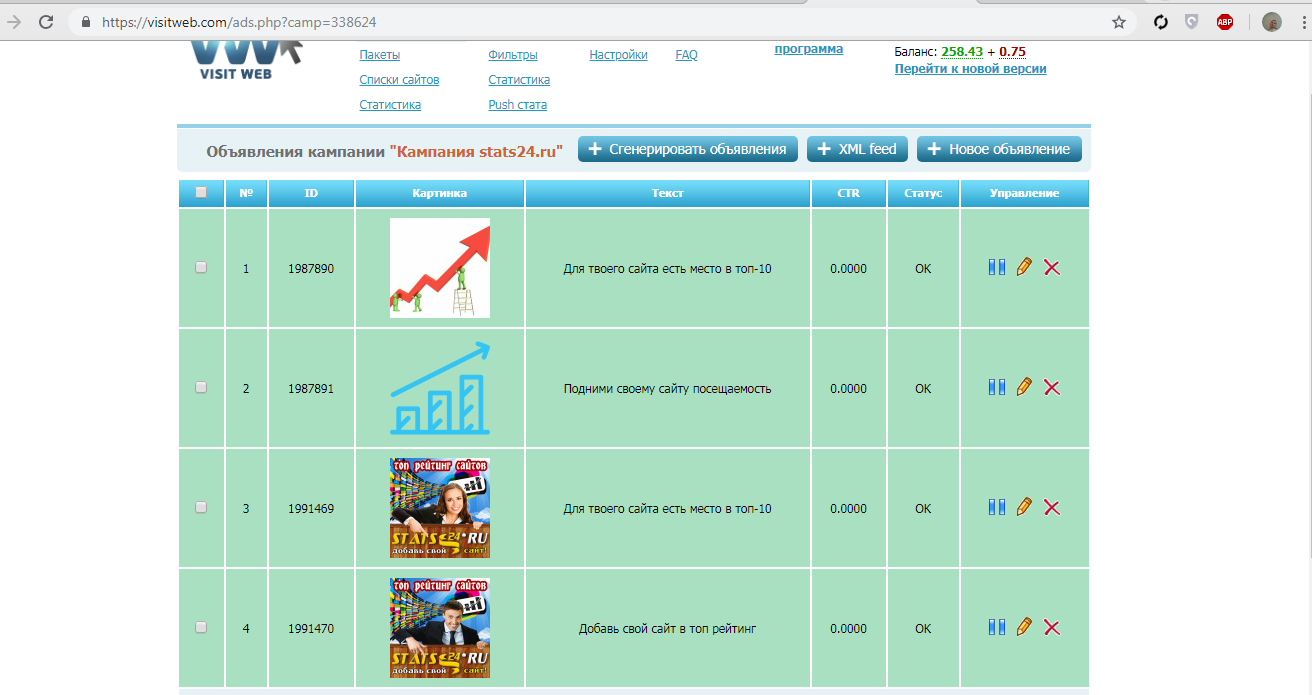Open the Adblock Plus extension icon
This screenshot has height=695, width=1312.
[x=1224, y=22]
